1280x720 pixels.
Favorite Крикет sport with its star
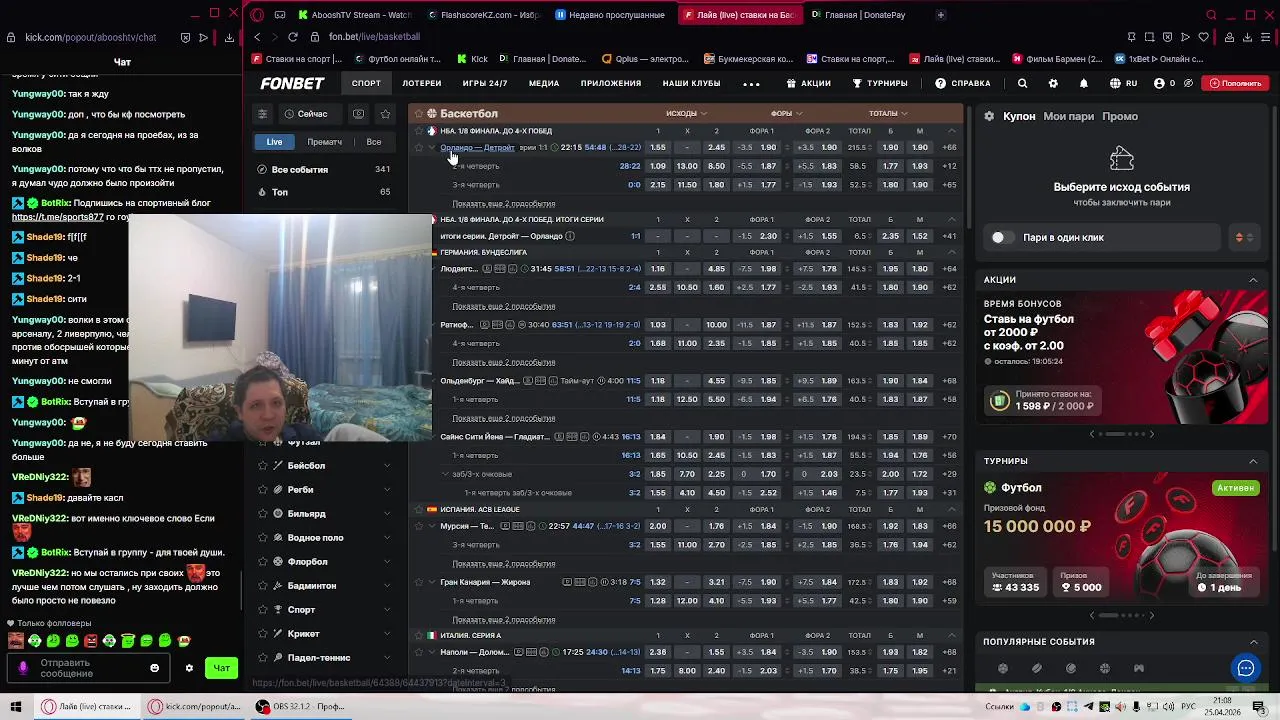[262, 634]
